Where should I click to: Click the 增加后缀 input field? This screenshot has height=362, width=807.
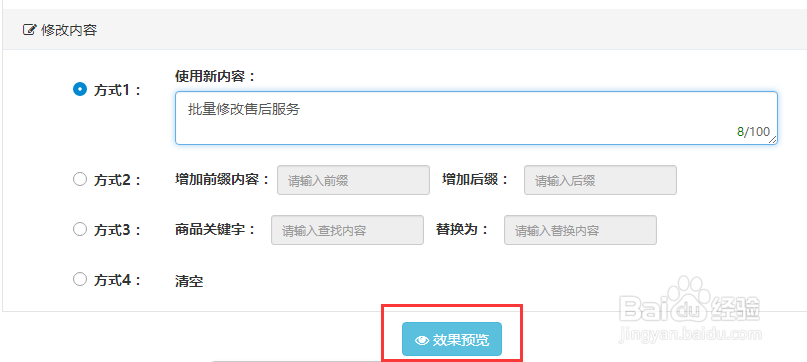[600, 180]
